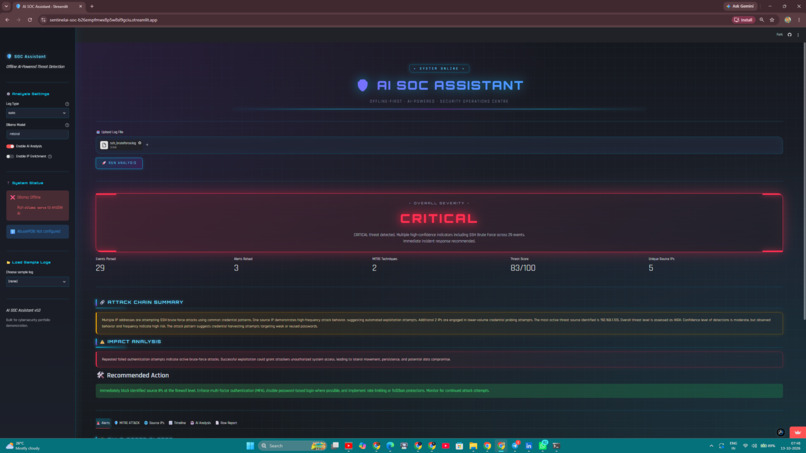Click the CRITICAL severity heading
Viewport: 806px width, 453px height.
439,219
